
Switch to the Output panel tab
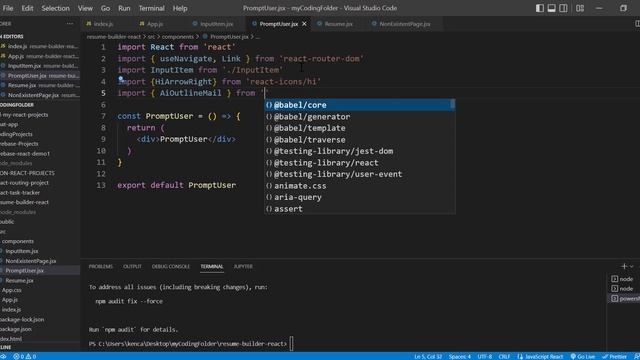132,267
